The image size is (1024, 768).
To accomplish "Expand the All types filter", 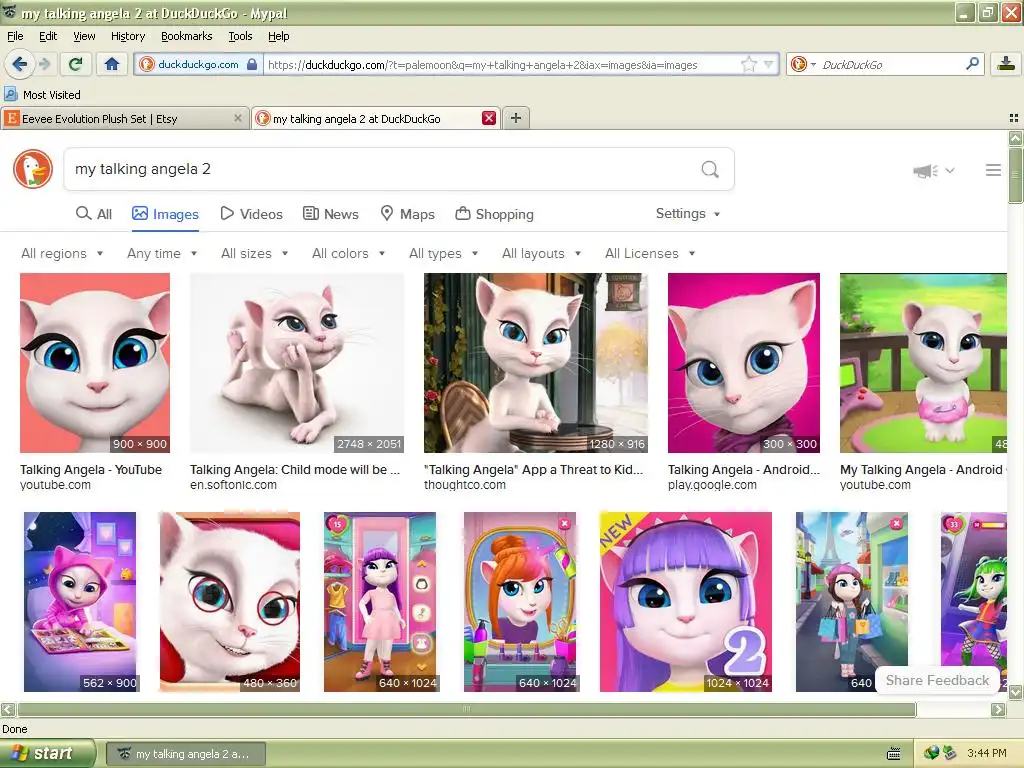I will tap(443, 253).
